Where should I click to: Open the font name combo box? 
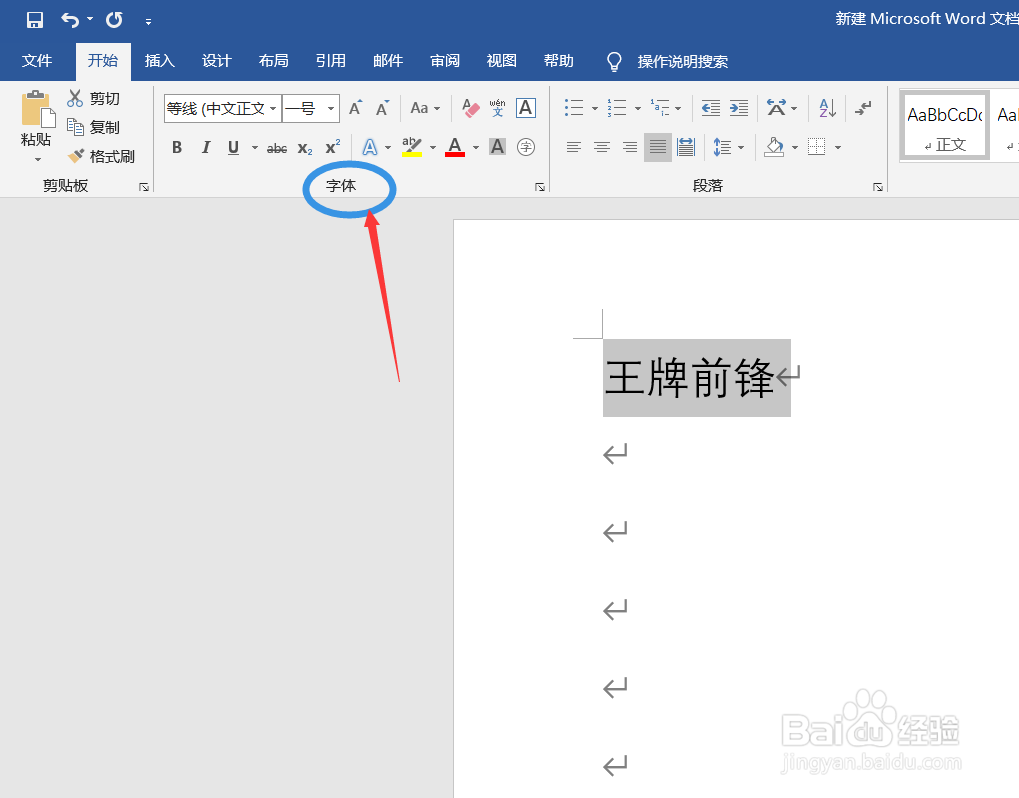tap(223, 109)
